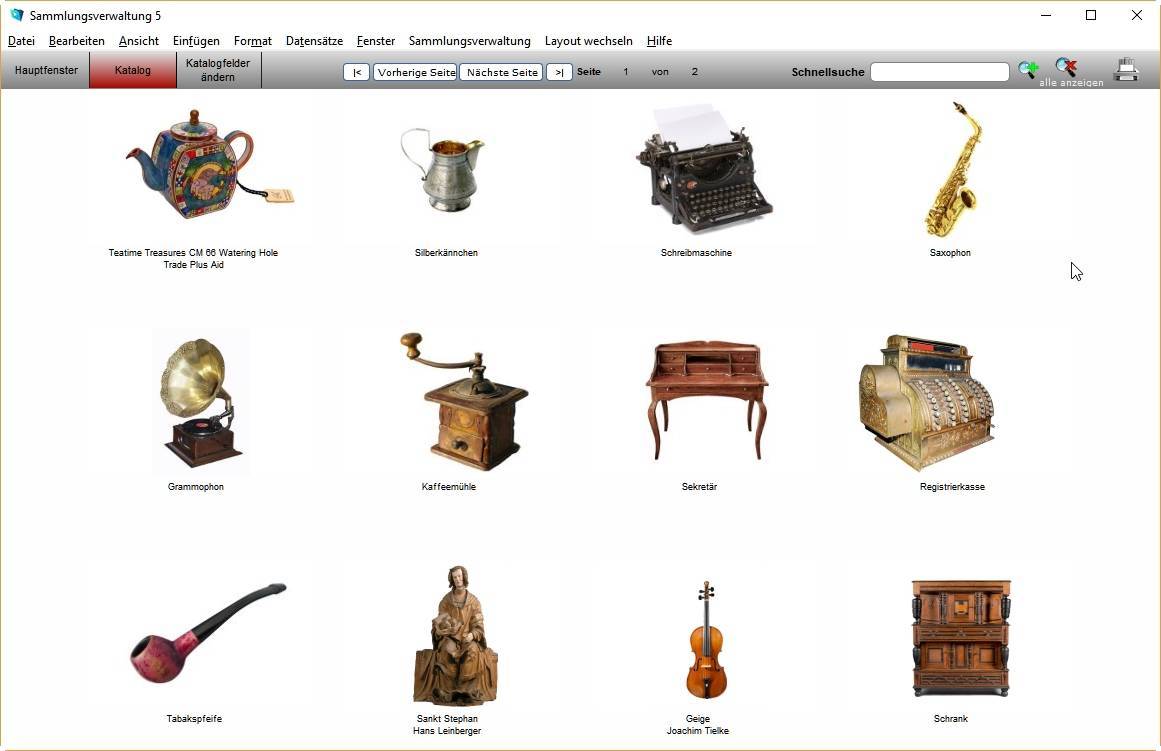Image resolution: width=1161 pixels, height=751 pixels.
Task: Open the Hilfe menu
Action: [659, 41]
